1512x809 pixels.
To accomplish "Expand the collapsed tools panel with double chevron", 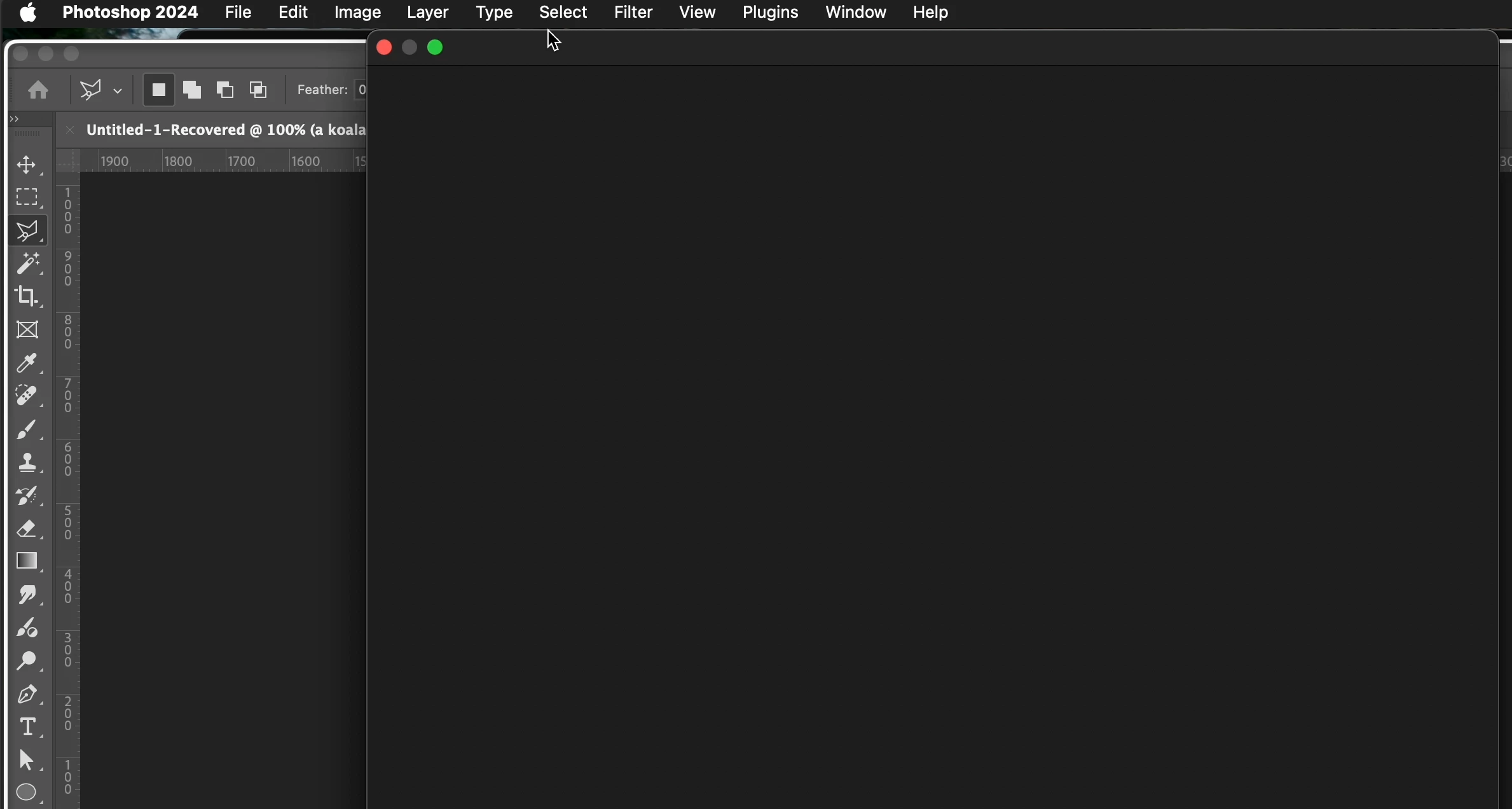I will click(x=15, y=119).
